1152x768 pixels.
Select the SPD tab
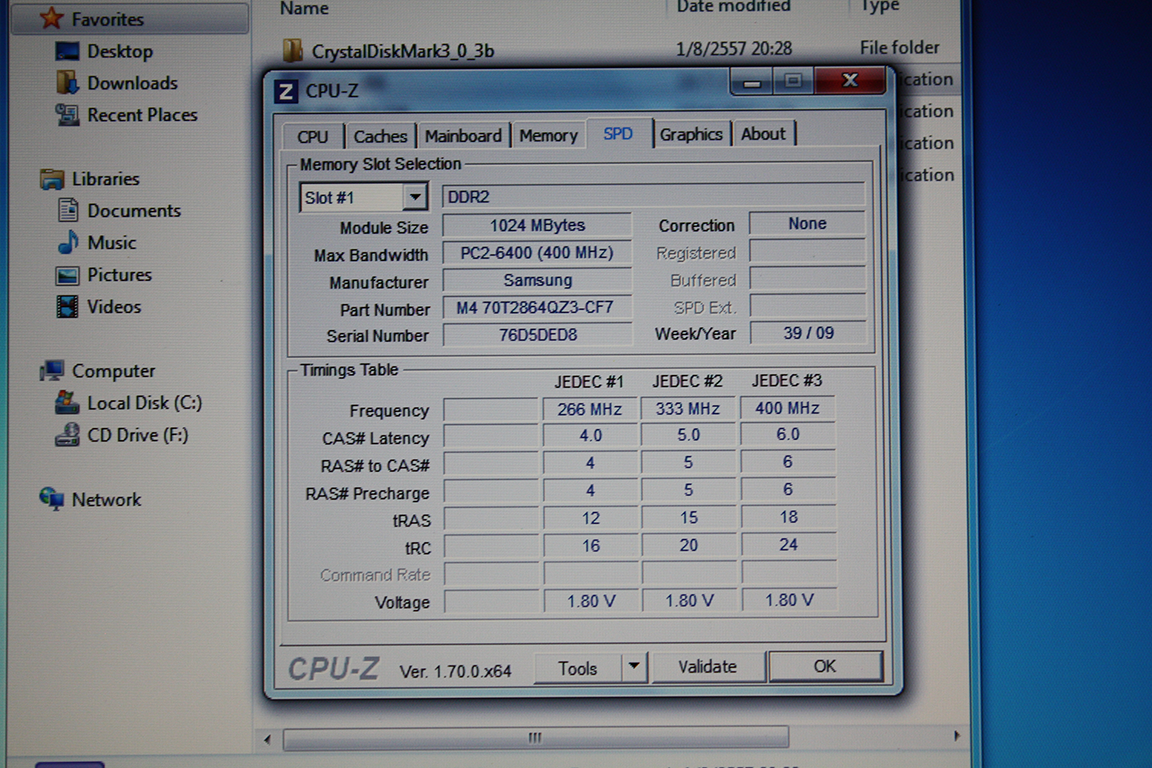618,134
